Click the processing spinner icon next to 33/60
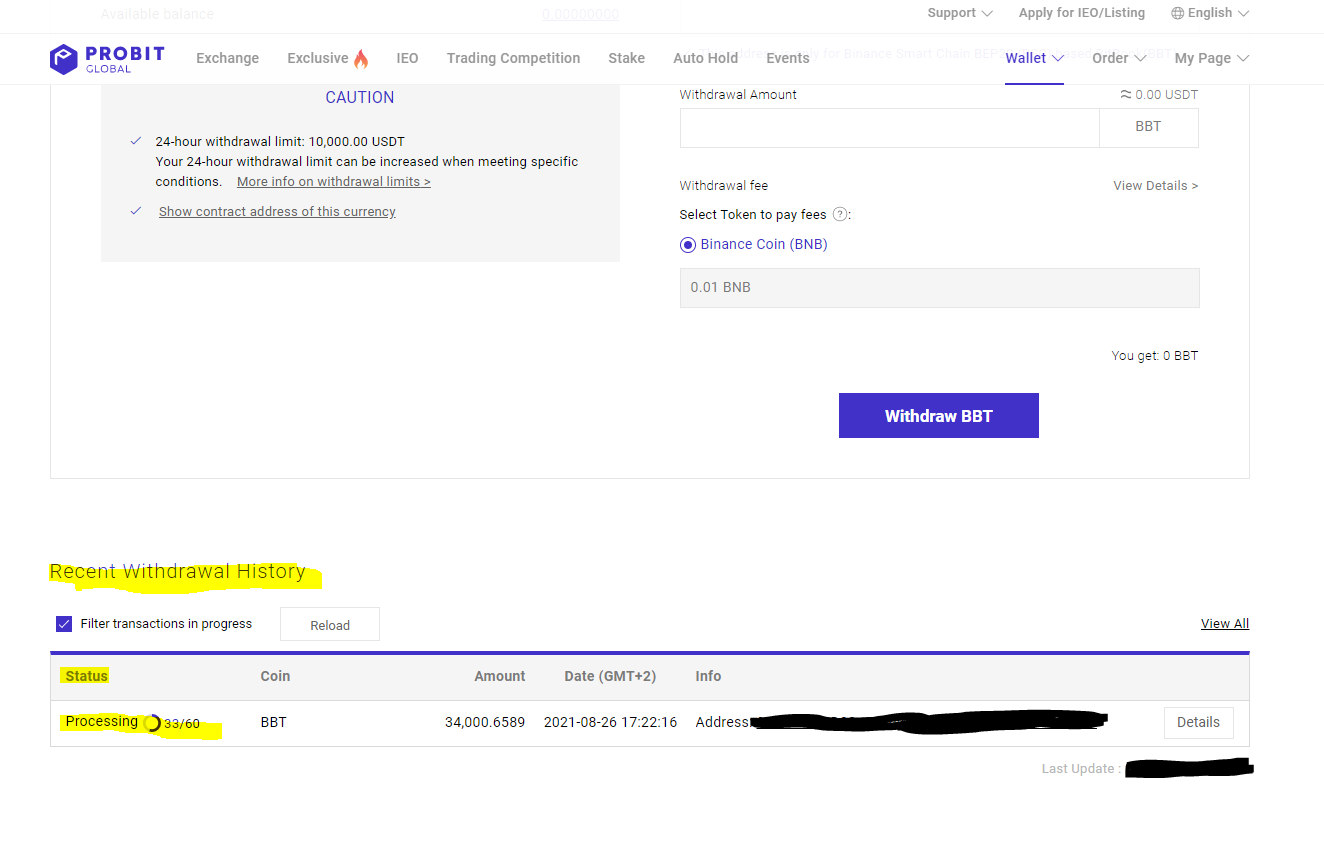Image resolution: width=1324 pixels, height=858 pixels. 152,723
